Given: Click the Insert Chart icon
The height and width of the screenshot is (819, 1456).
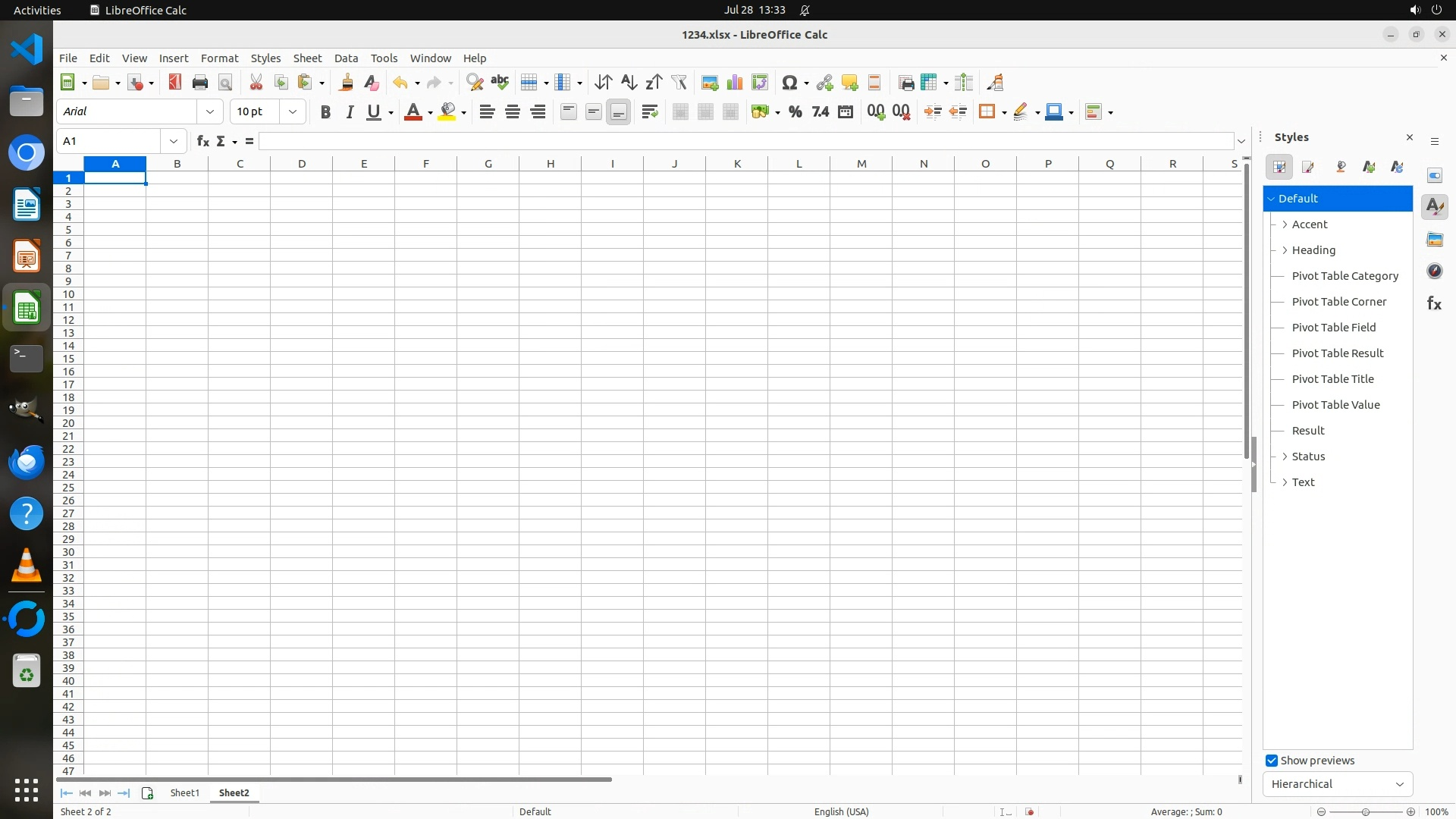Looking at the screenshot, I should pyautogui.click(x=734, y=83).
